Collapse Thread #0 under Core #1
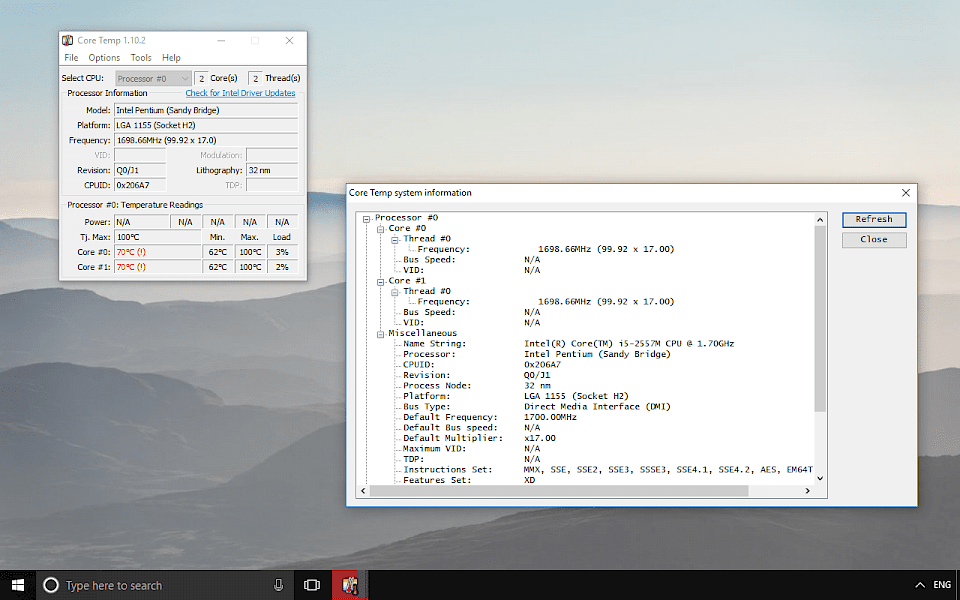The image size is (960, 600). tap(395, 292)
